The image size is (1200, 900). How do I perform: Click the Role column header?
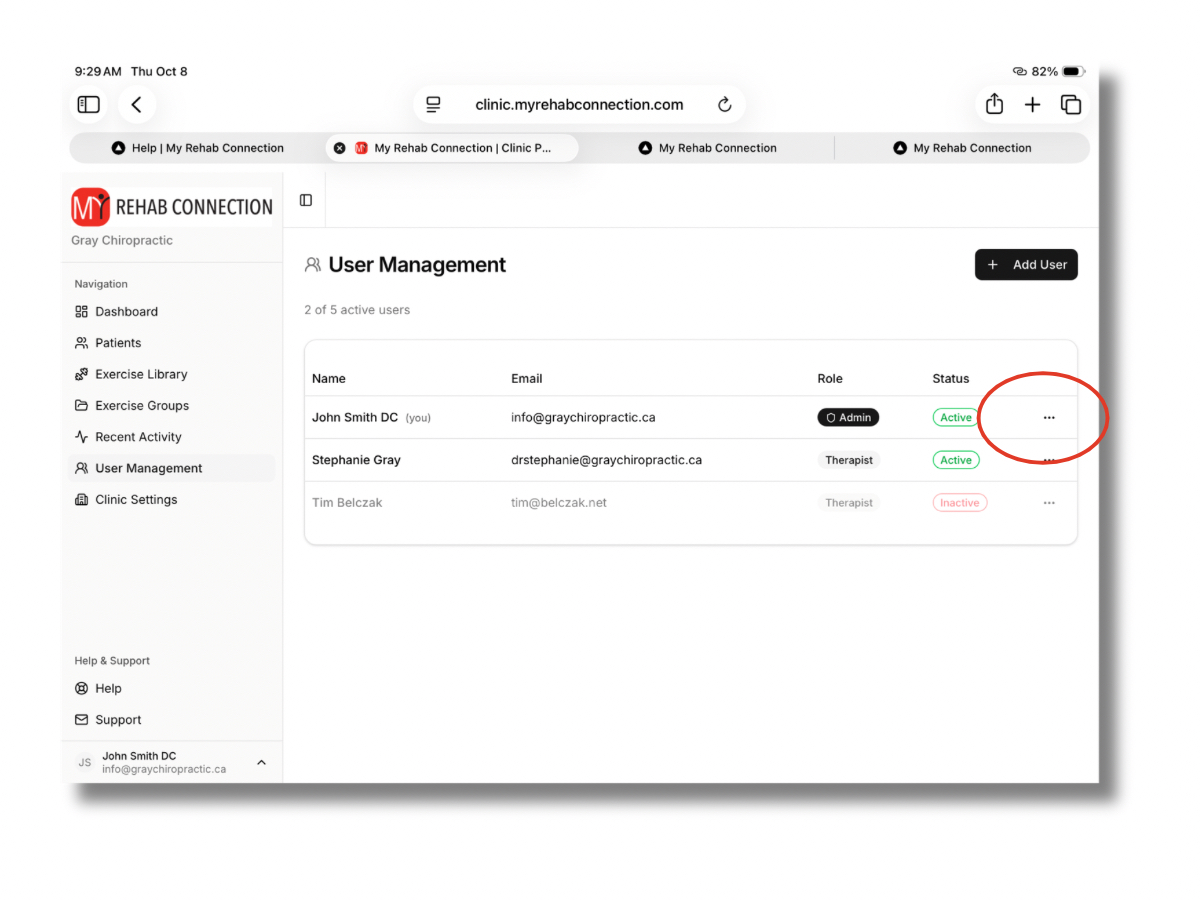click(830, 378)
